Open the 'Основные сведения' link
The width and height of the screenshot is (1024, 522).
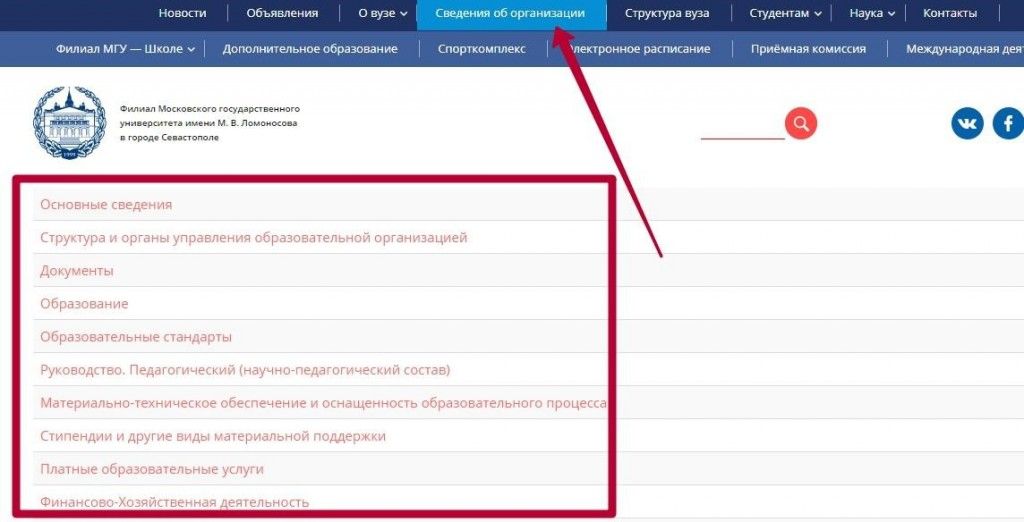click(x=106, y=205)
